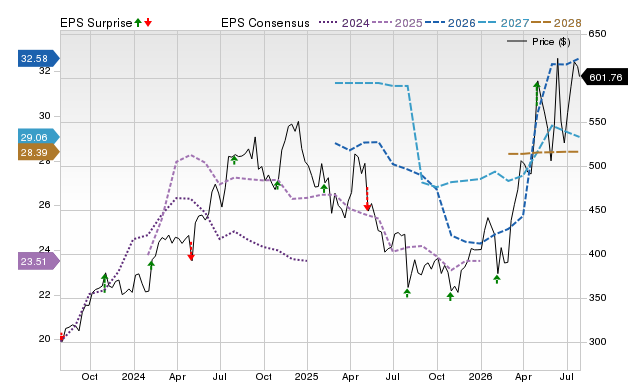Click the 28.39 EPS value tag

click(x=38, y=153)
